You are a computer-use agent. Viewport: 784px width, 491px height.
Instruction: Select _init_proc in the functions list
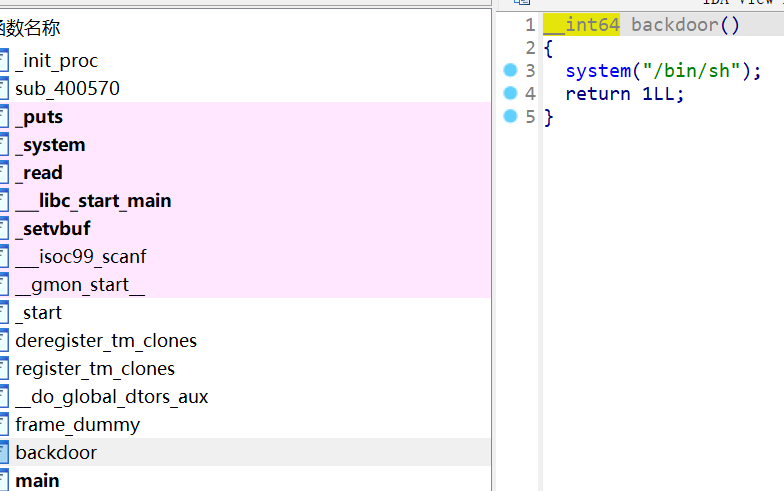click(x=245, y=60)
